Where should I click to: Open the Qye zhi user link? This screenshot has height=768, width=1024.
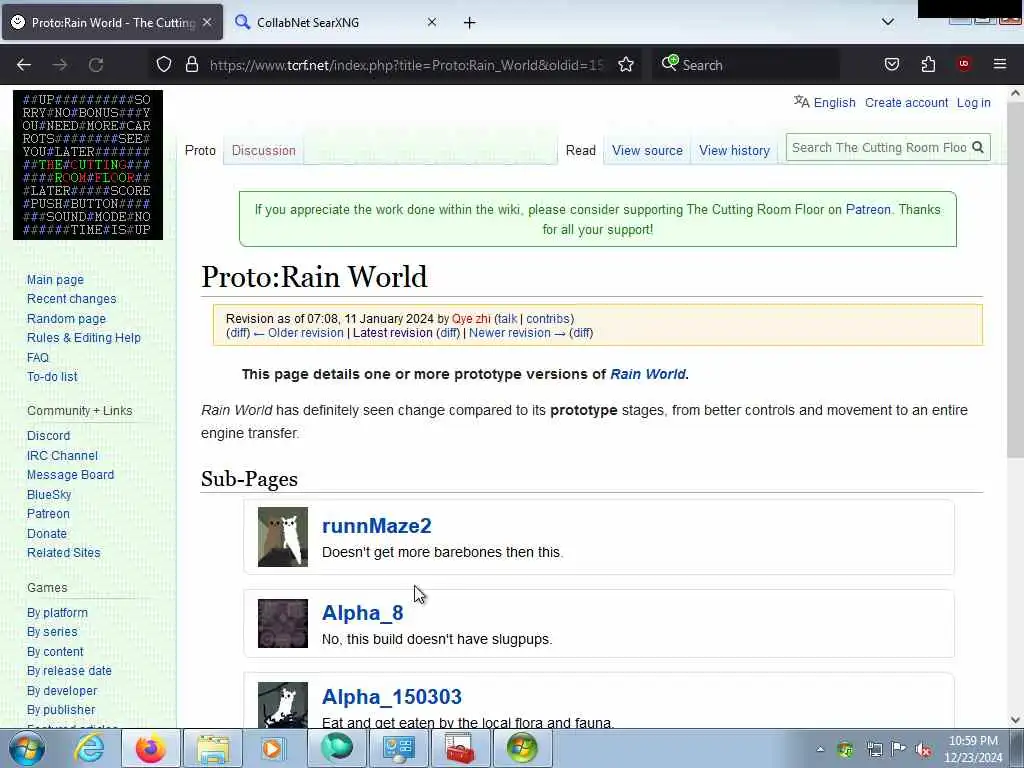471,319
